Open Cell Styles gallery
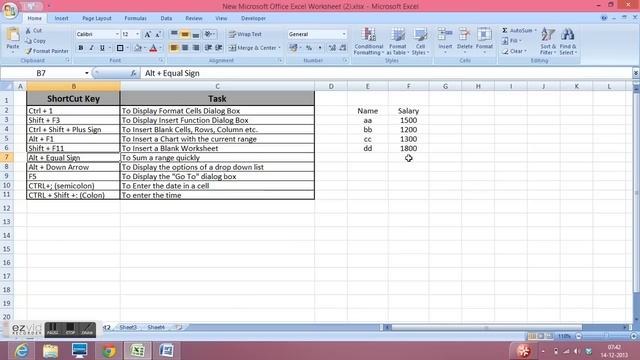This screenshot has width=640, height=360. click(420, 41)
